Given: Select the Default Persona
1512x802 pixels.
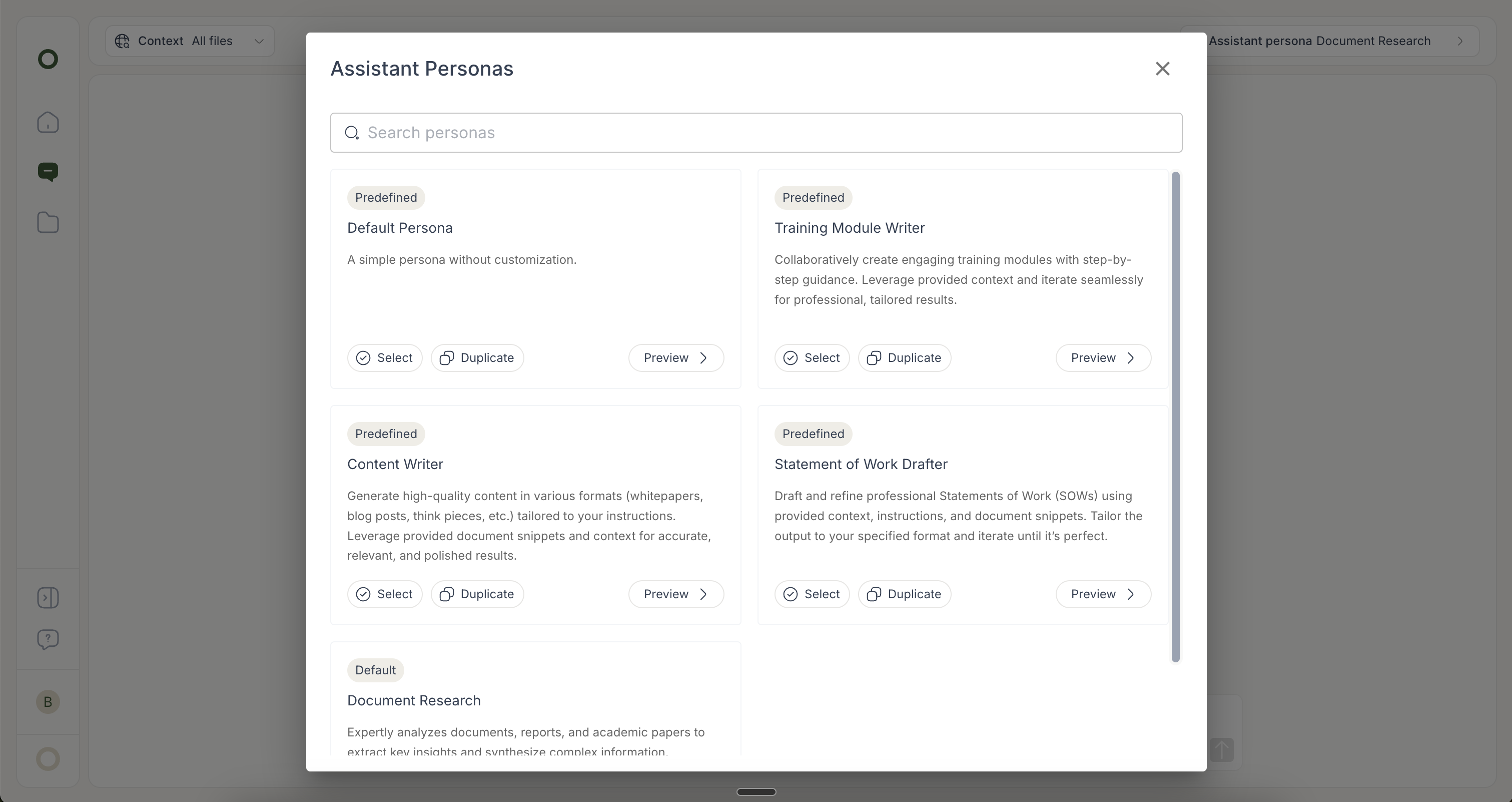Looking at the screenshot, I should coord(384,358).
